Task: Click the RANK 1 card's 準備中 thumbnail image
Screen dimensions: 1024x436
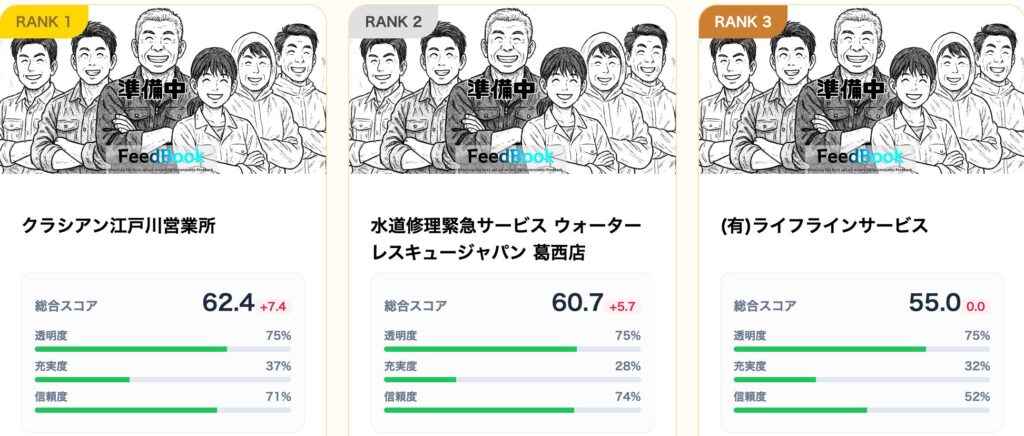Action: (x=163, y=90)
